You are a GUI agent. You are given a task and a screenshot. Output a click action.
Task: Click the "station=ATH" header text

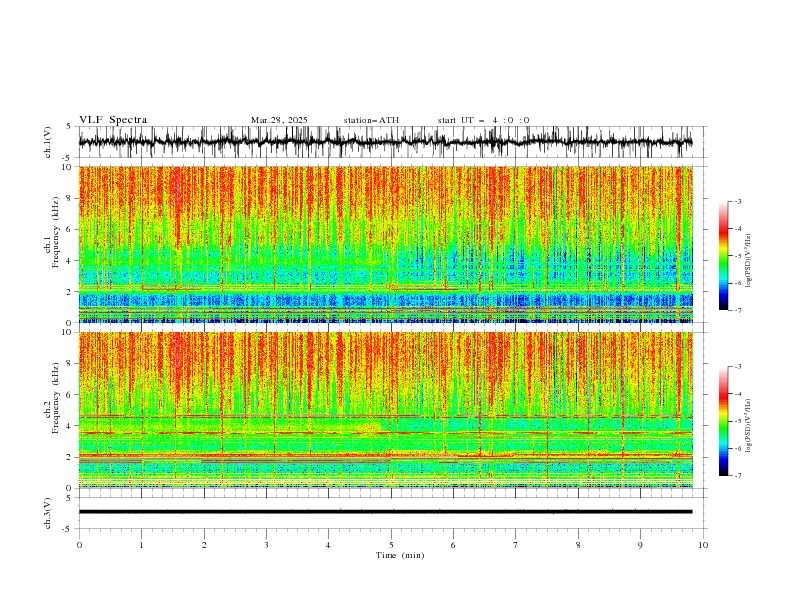[x=371, y=120]
